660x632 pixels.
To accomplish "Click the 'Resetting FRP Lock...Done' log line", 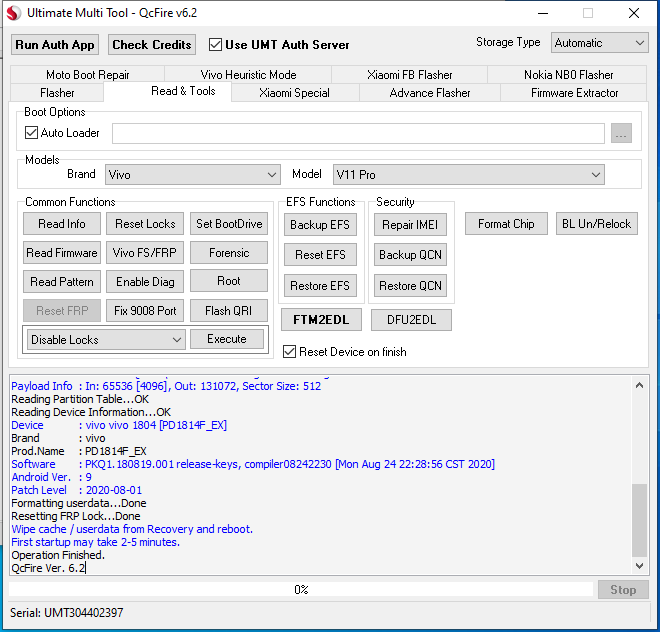I will (x=76, y=516).
